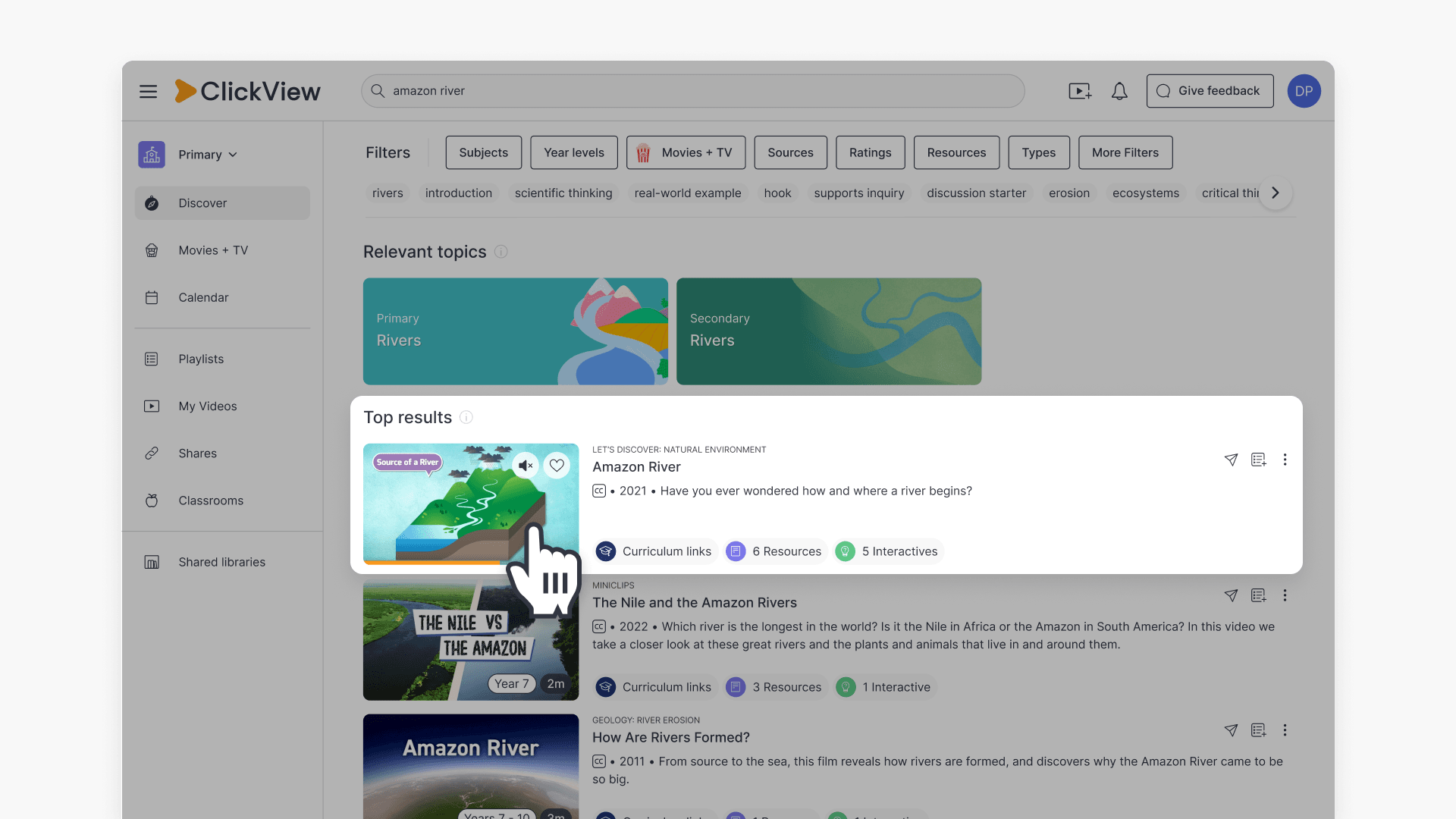Add Amazon River video to playlist
The height and width of the screenshot is (819, 1456).
tap(1258, 460)
